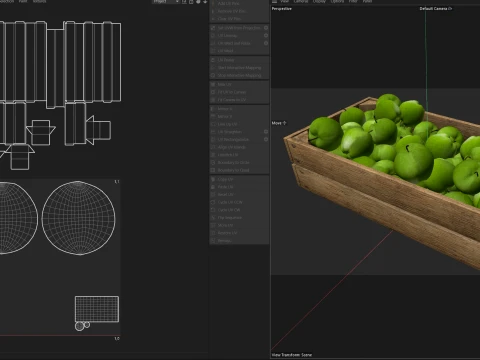
Task: Apply Mirror X to UVs
Action: (239, 109)
